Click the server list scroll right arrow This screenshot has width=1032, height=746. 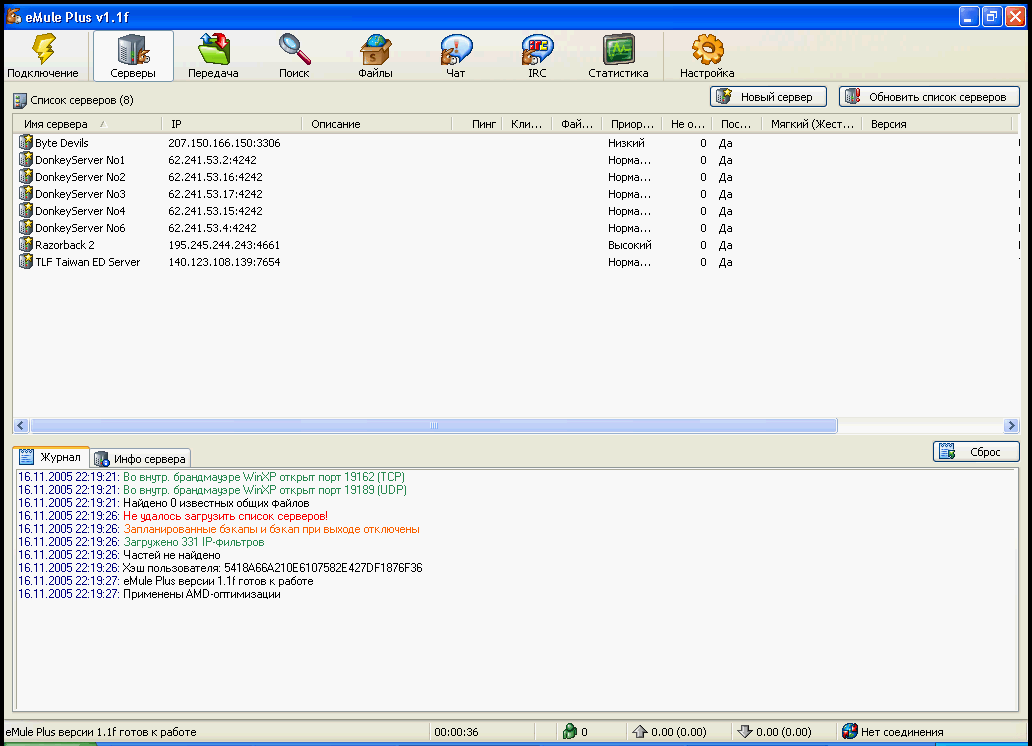[1012, 425]
